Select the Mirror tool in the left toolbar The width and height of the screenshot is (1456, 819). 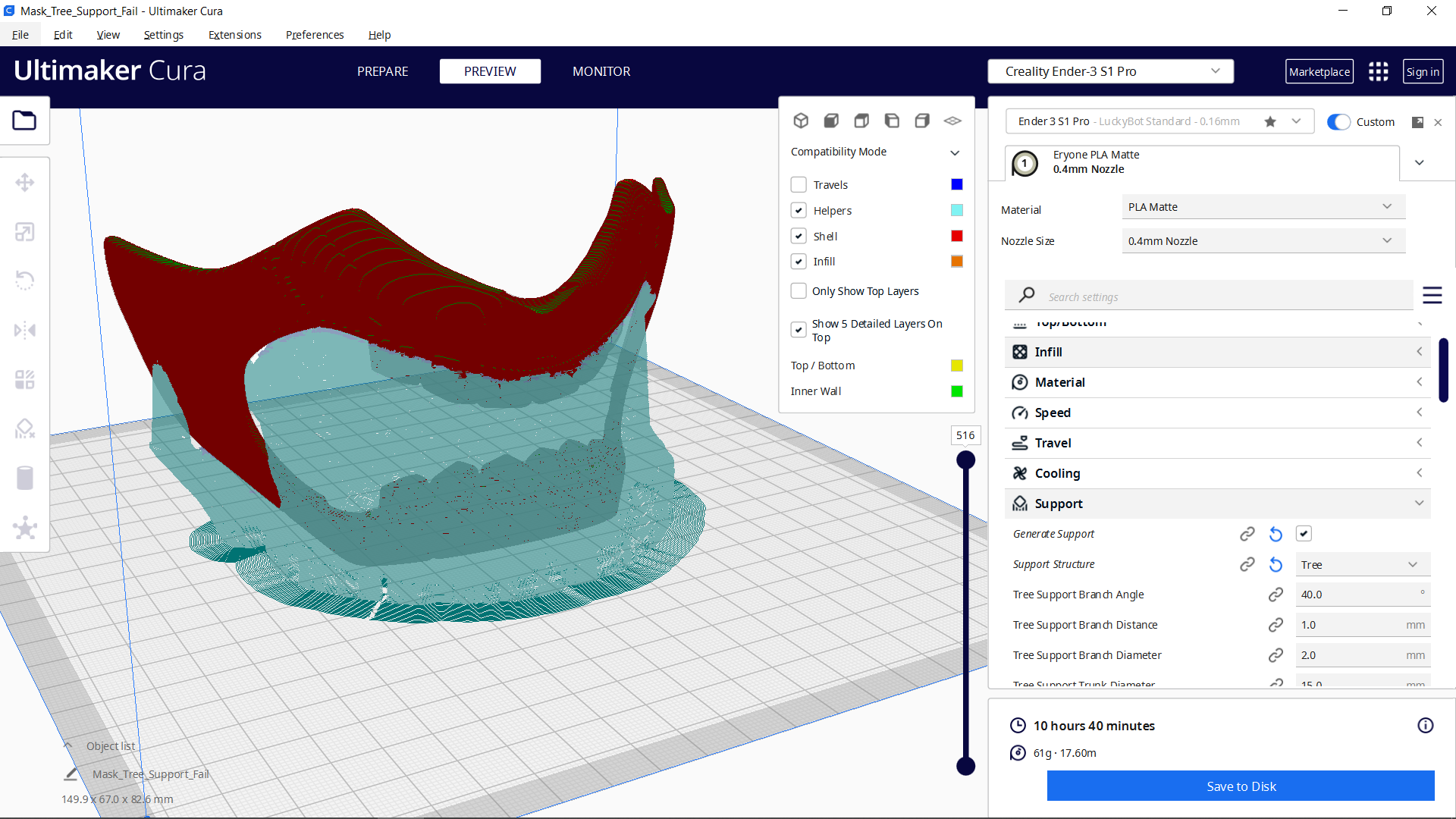pos(25,330)
